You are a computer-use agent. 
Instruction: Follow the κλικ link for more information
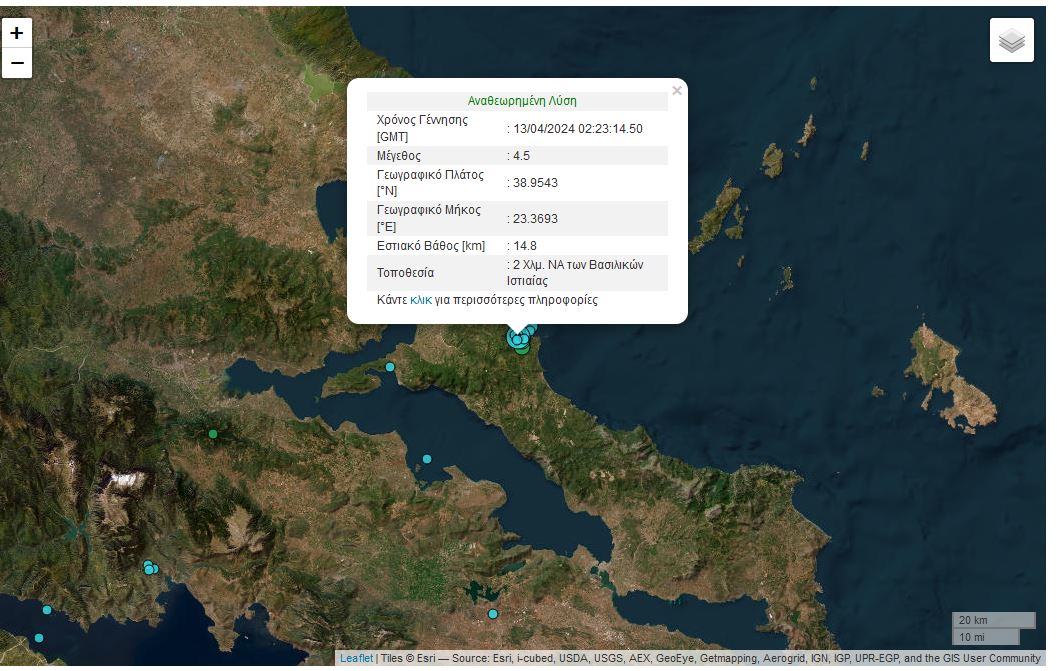pyautogui.click(x=420, y=300)
